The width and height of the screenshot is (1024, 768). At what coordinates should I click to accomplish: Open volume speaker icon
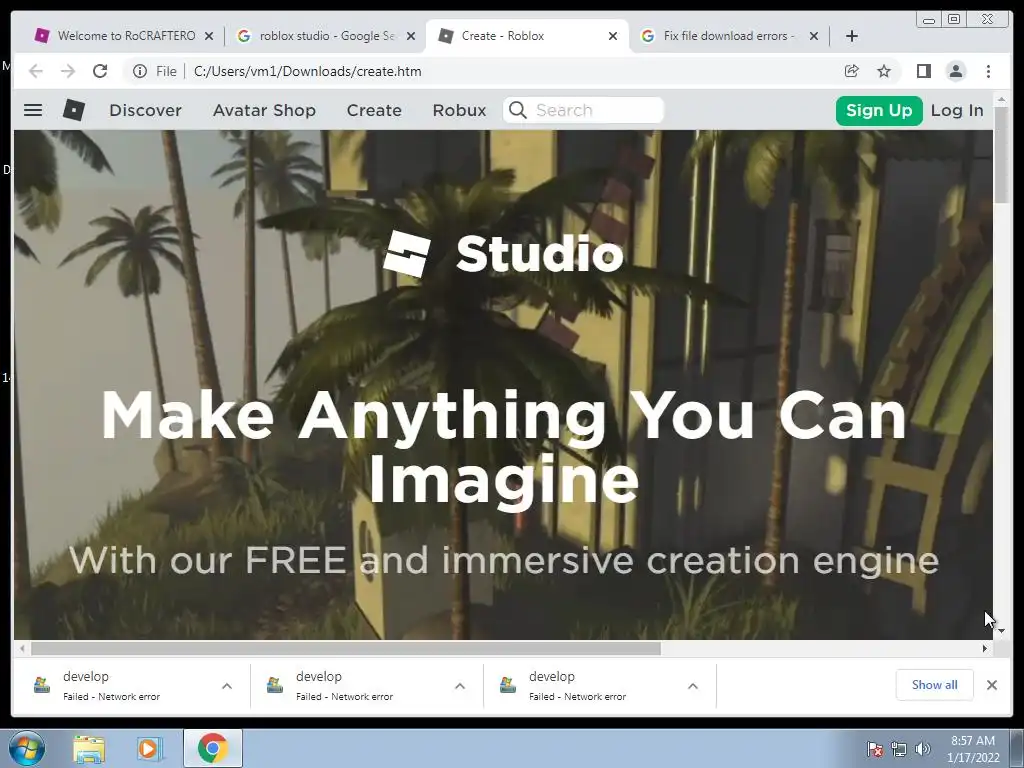pyautogui.click(x=923, y=749)
